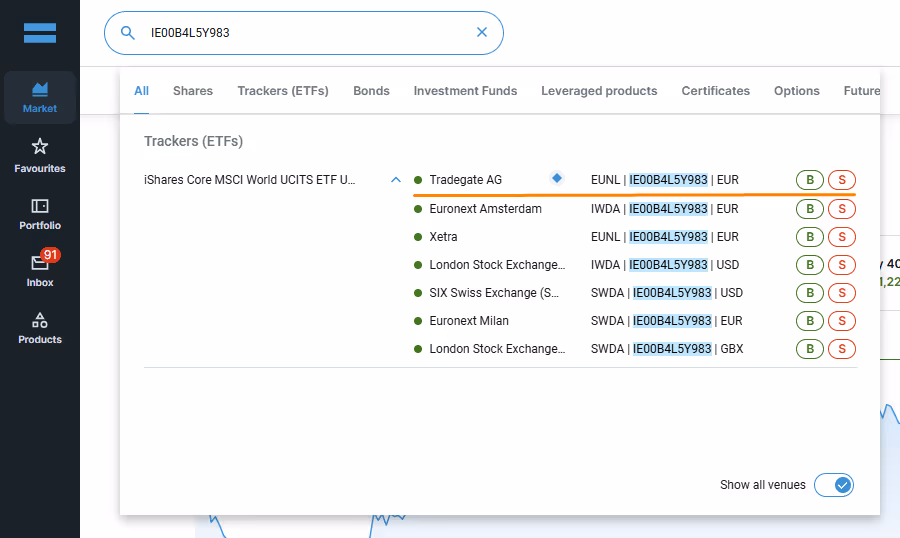This screenshot has height=538, width=900.
Task: Click Buy button for IWDA USD London listing
Action: (x=810, y=265)
